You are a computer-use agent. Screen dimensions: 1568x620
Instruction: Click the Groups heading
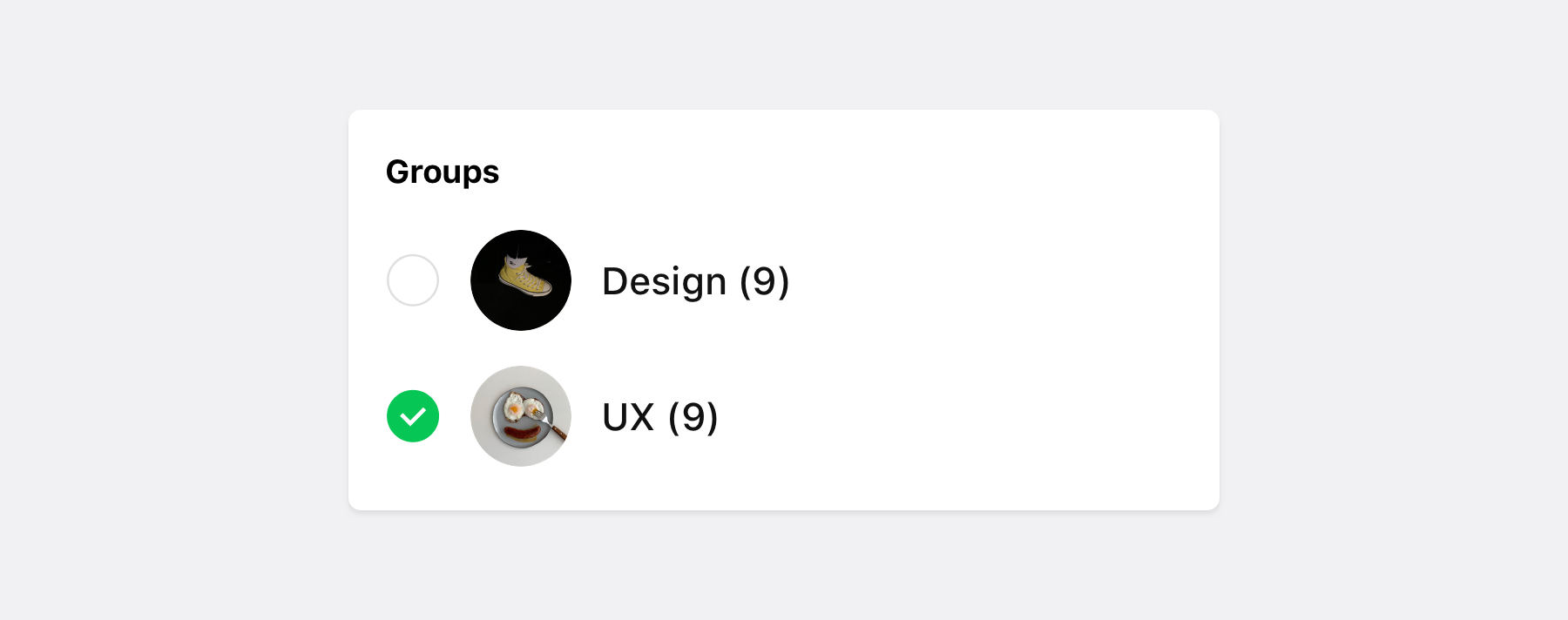[443, 172]
